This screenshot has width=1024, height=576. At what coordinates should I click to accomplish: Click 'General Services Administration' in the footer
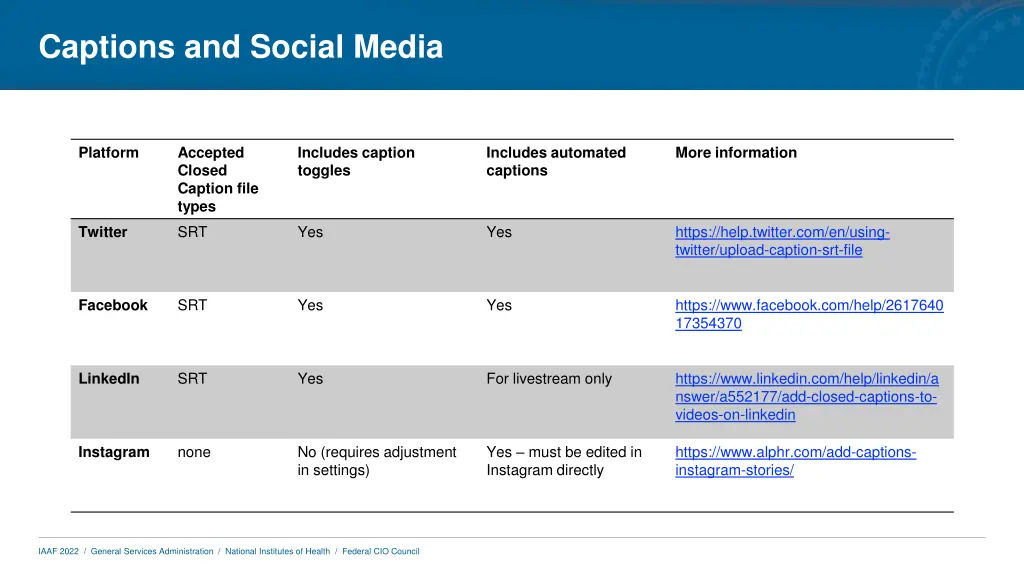[152, 551]
